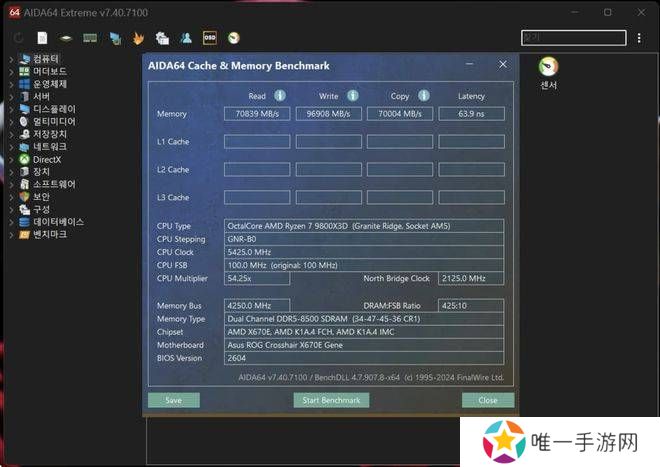Select the 구성 config icon in tree

pyautogui.click(x=25, y=209)
